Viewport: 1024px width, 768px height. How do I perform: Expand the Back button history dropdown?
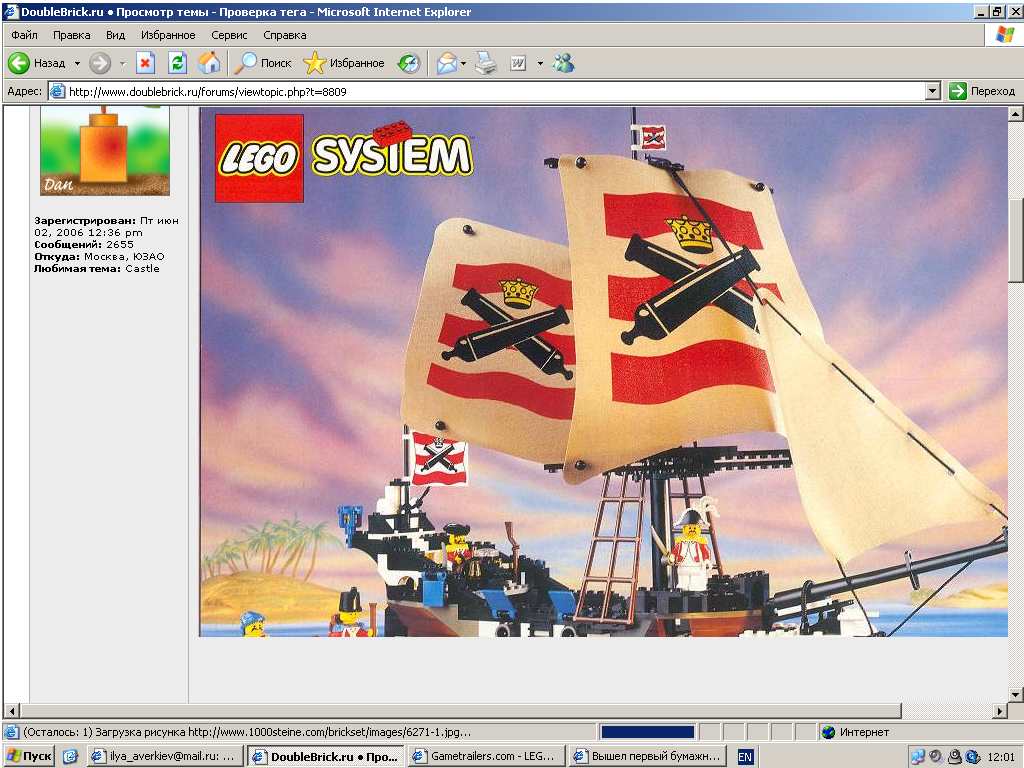pyautogui.click(x=77, y=63)
